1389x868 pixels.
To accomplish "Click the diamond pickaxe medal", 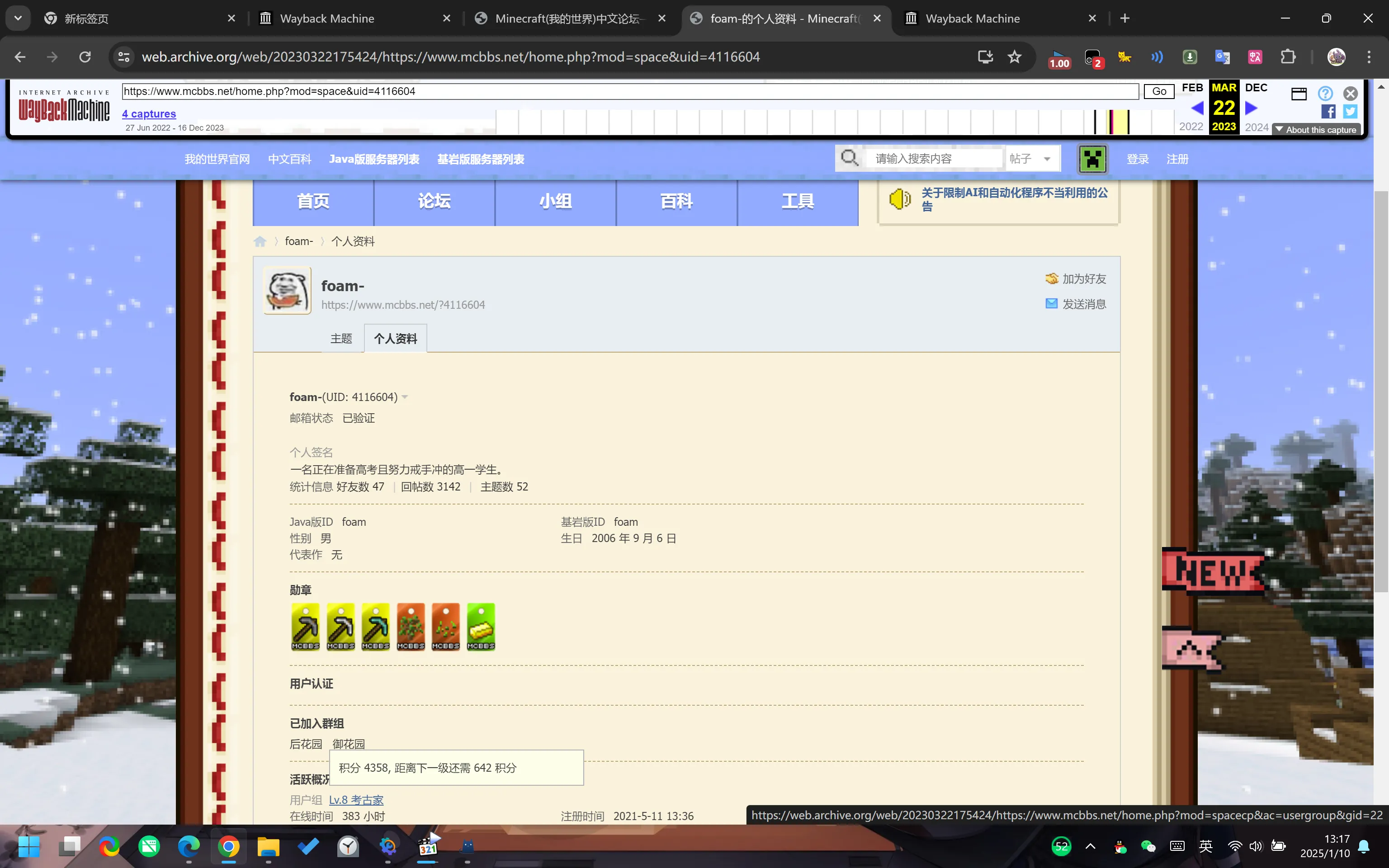I will tap(375, 626).
